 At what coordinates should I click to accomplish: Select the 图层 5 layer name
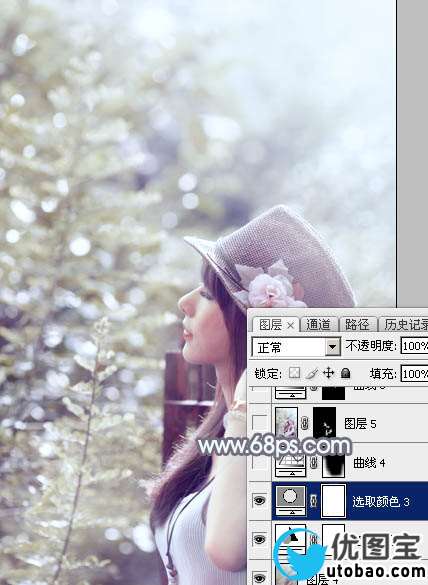[360, 423]
